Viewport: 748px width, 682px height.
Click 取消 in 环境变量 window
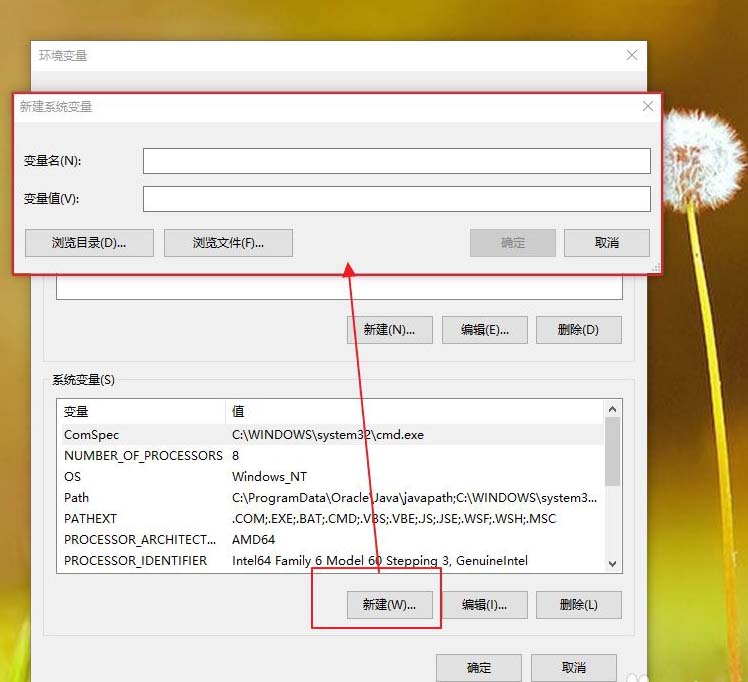[573, 668]
